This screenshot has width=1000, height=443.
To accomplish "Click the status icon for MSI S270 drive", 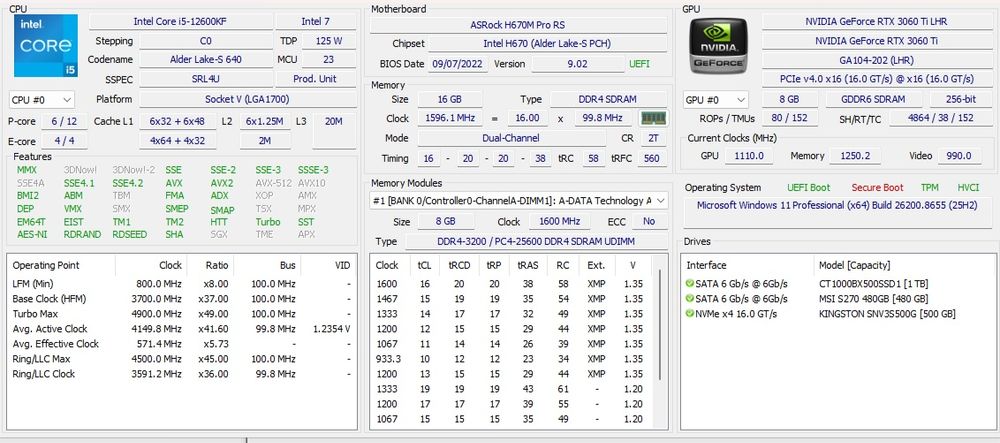I will point(689,298).
